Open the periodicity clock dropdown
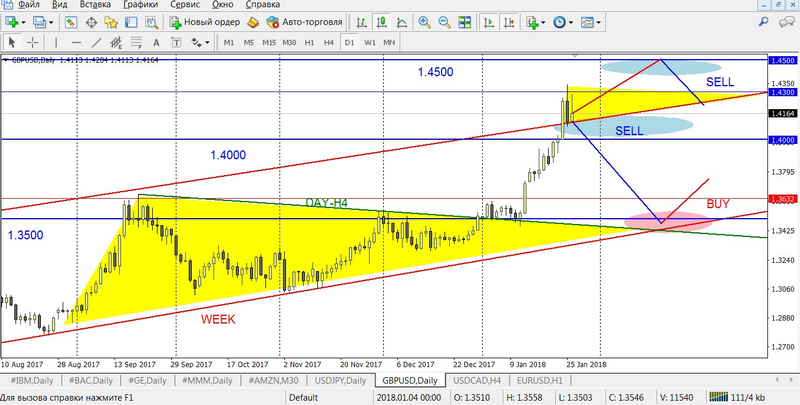 point(566,22)
